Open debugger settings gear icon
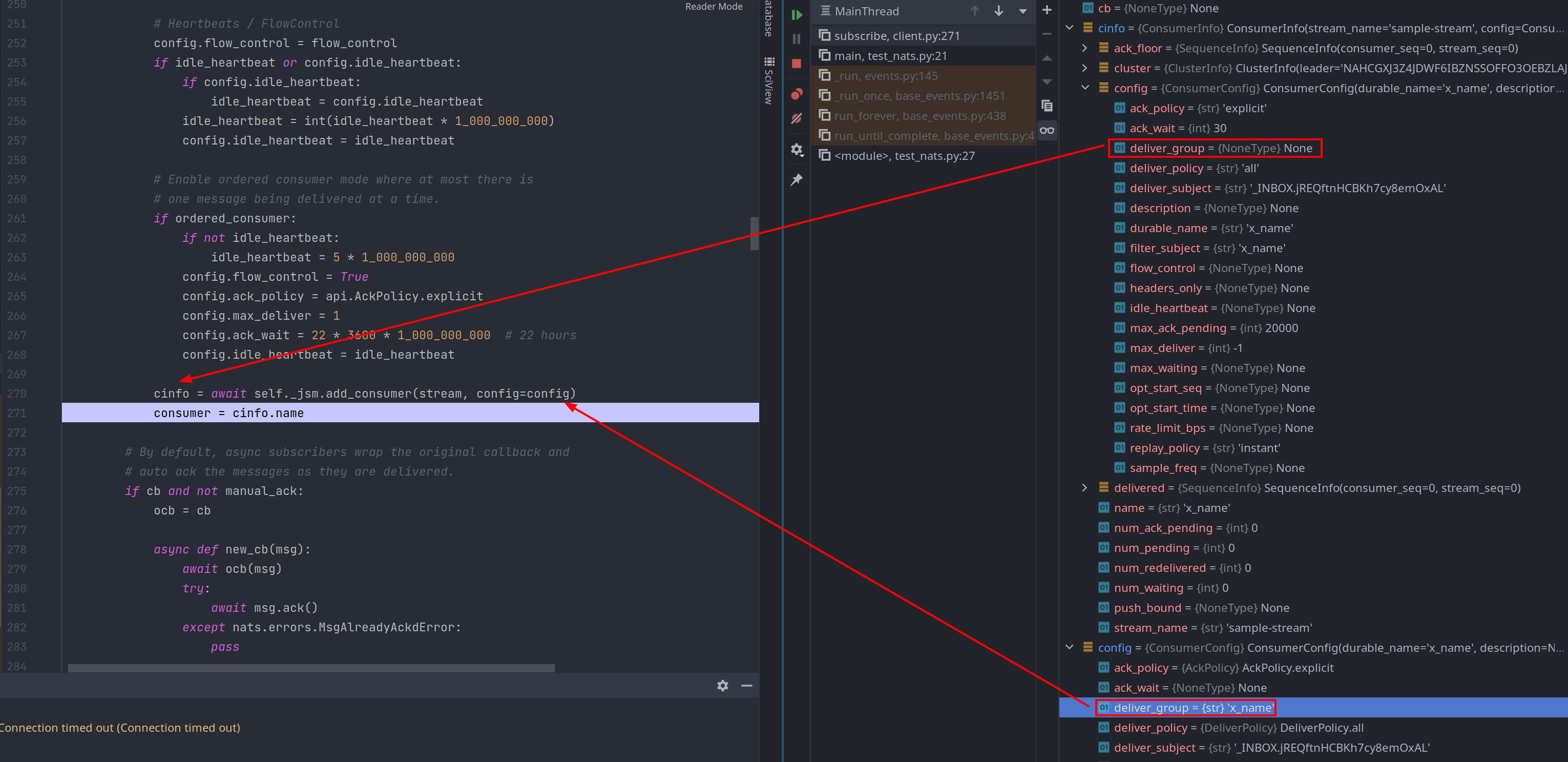 (797, 150)
